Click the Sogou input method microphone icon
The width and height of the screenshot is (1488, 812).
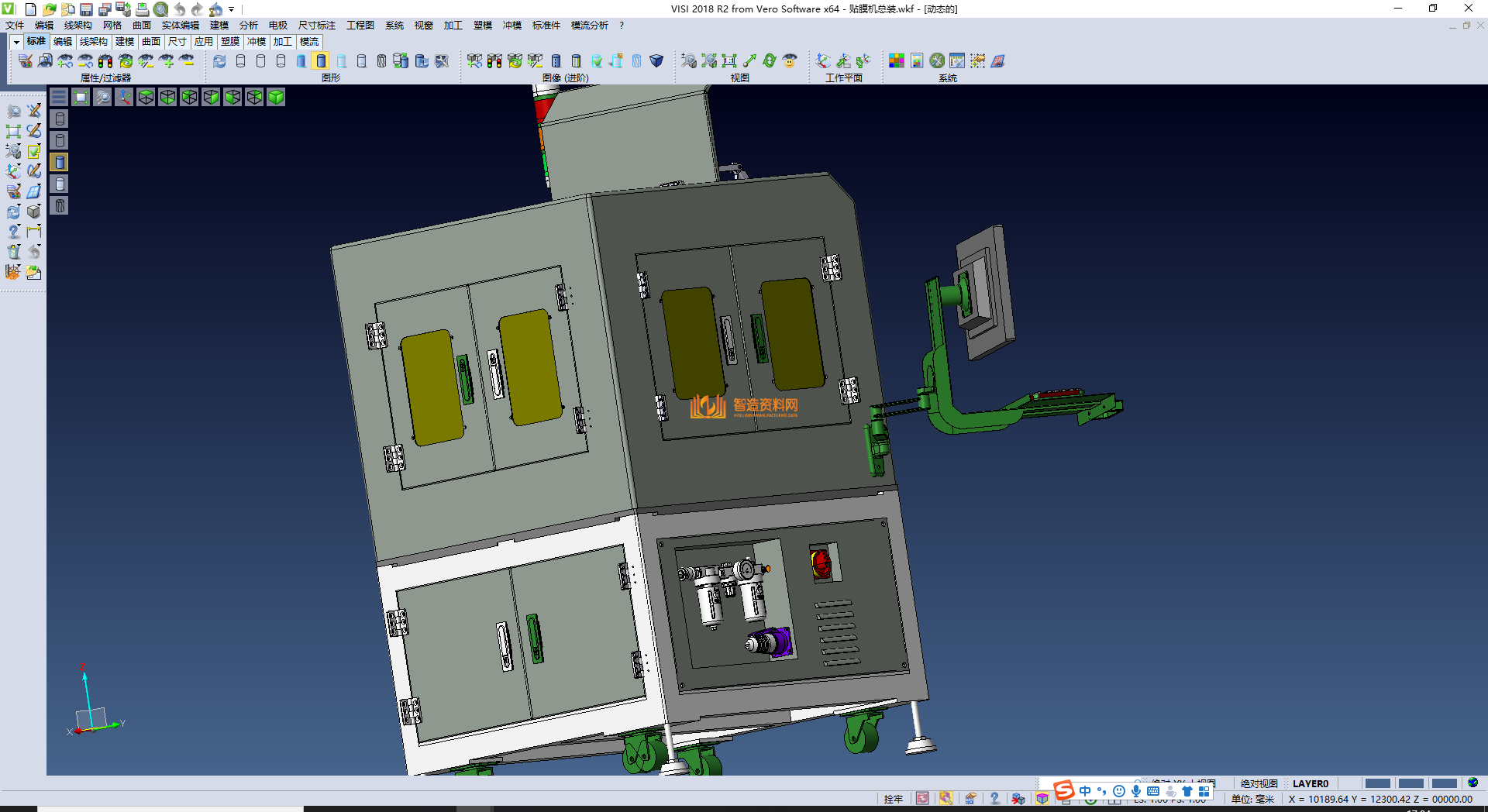pyautogui.click(x=1135, y=791)
